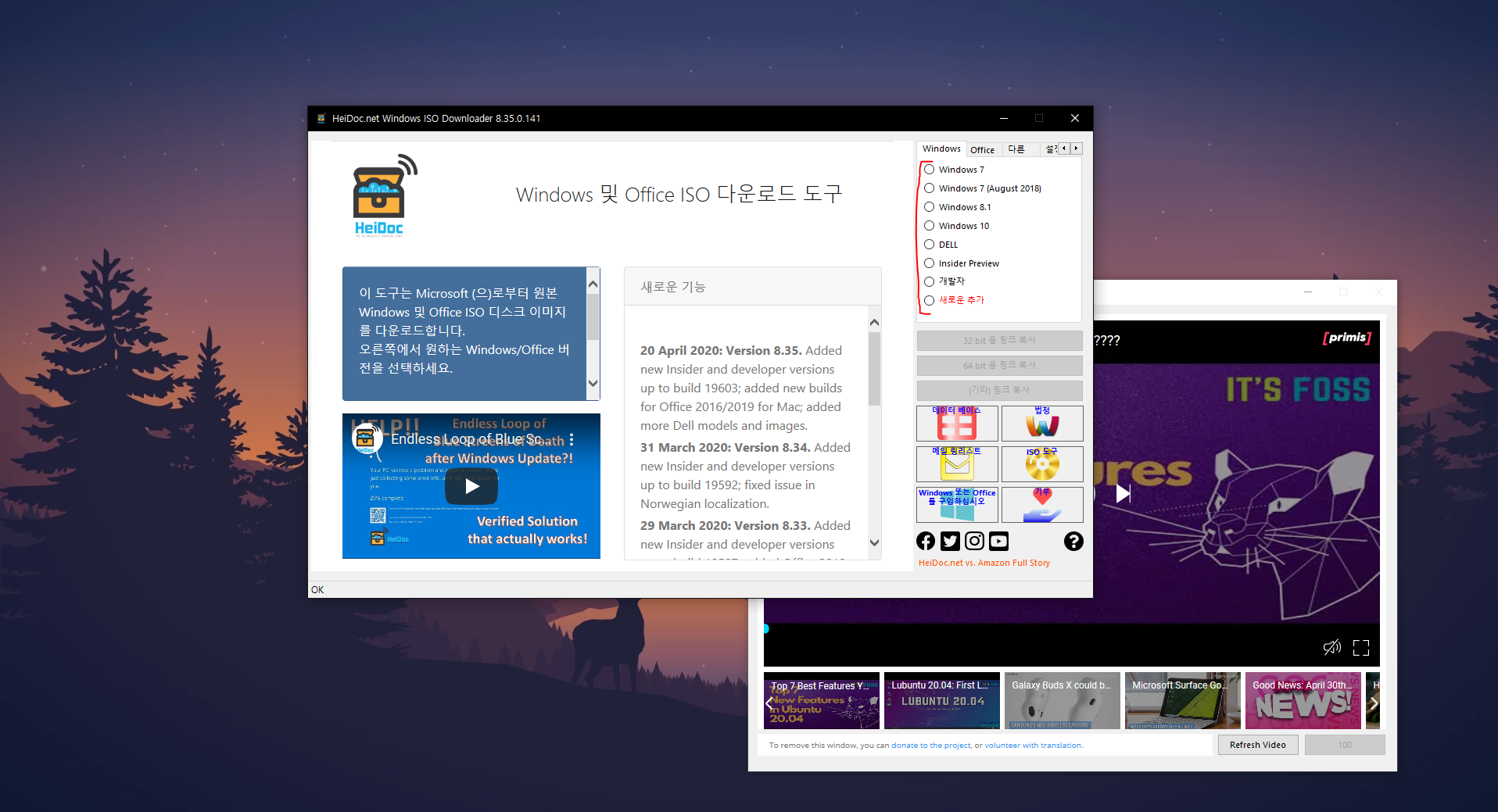Open the 데이터 베이스 database tile
Screen dimensions: 1498x812
[x=957, y=423]
